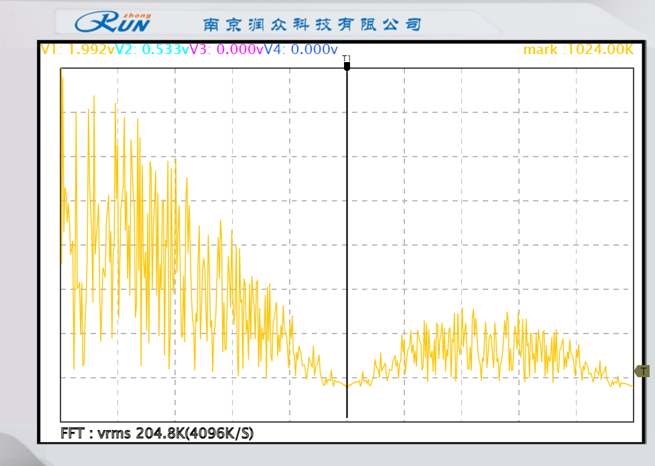Click the T marker atop the cursor line
The height and width of the screenshot is (466, 655).
[x=347, y=62]
